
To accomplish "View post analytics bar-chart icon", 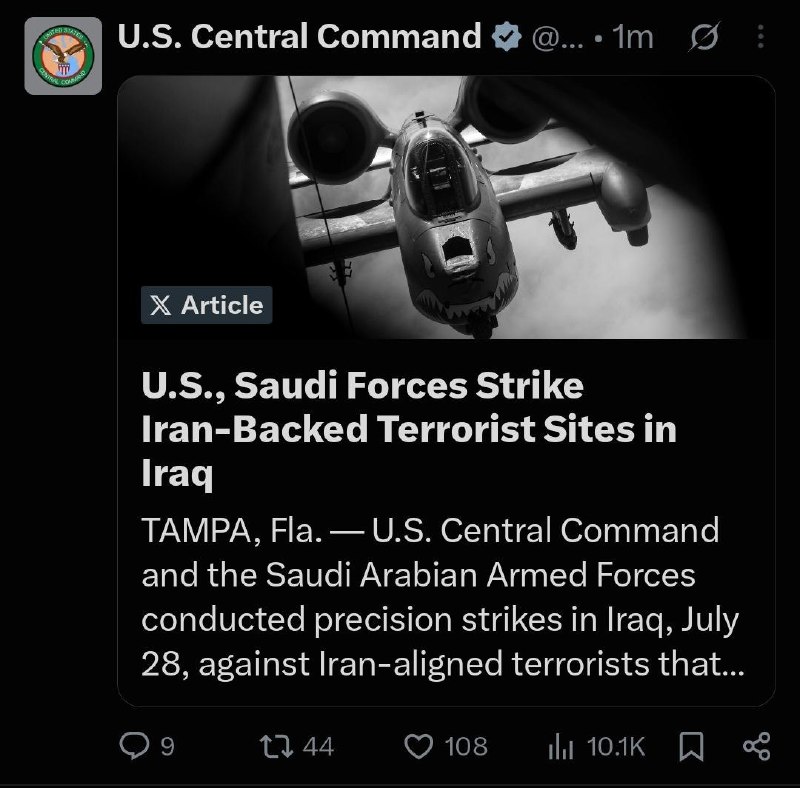I will pyautogui.click(x=561, y=747).
